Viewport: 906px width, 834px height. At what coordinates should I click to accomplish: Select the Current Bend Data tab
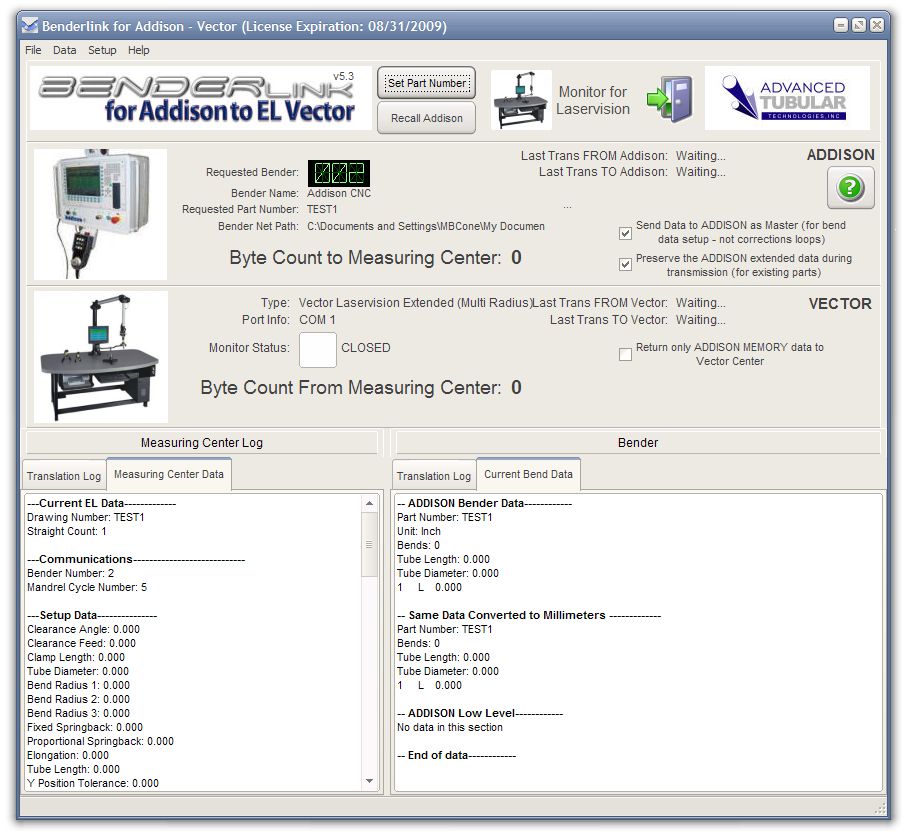point(528,474)
